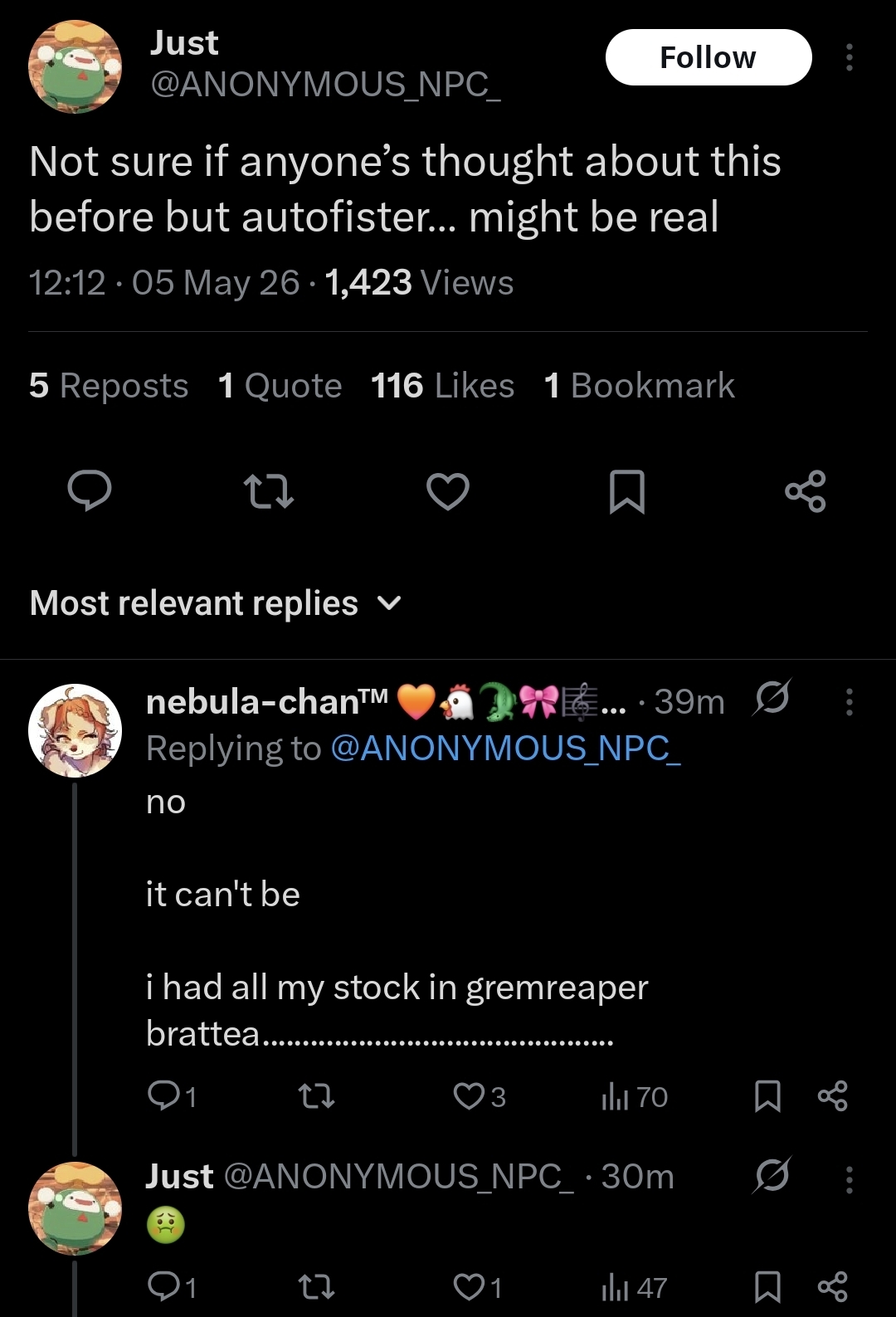This screenshot has width=896, height=1317.
Task: Bookmark Just's emoji reply
Action: pos(767,1287)
